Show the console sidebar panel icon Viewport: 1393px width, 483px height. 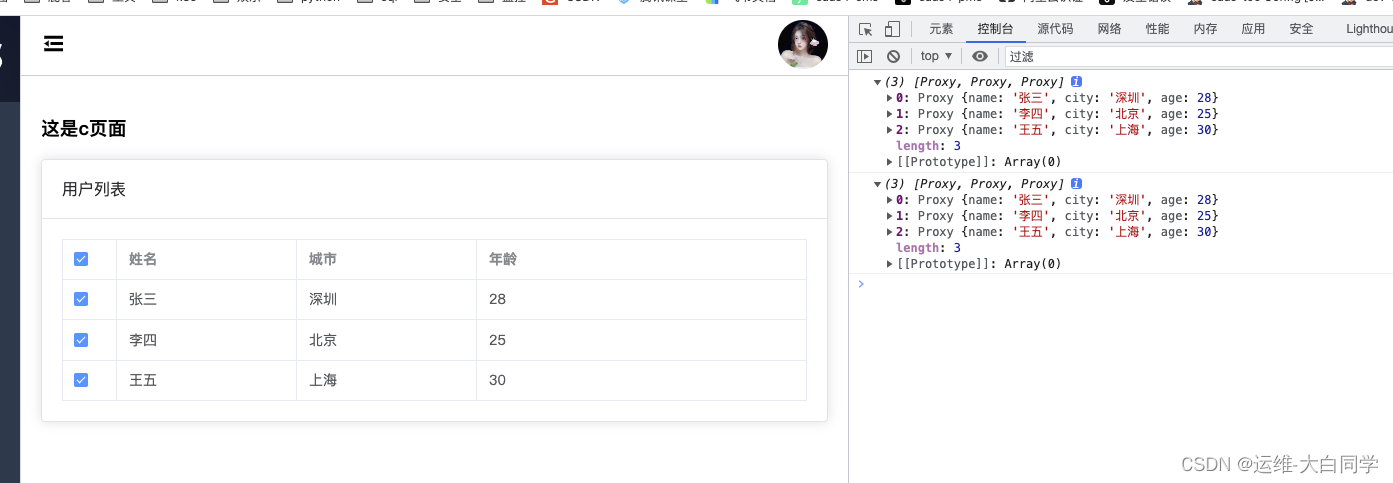865,56
